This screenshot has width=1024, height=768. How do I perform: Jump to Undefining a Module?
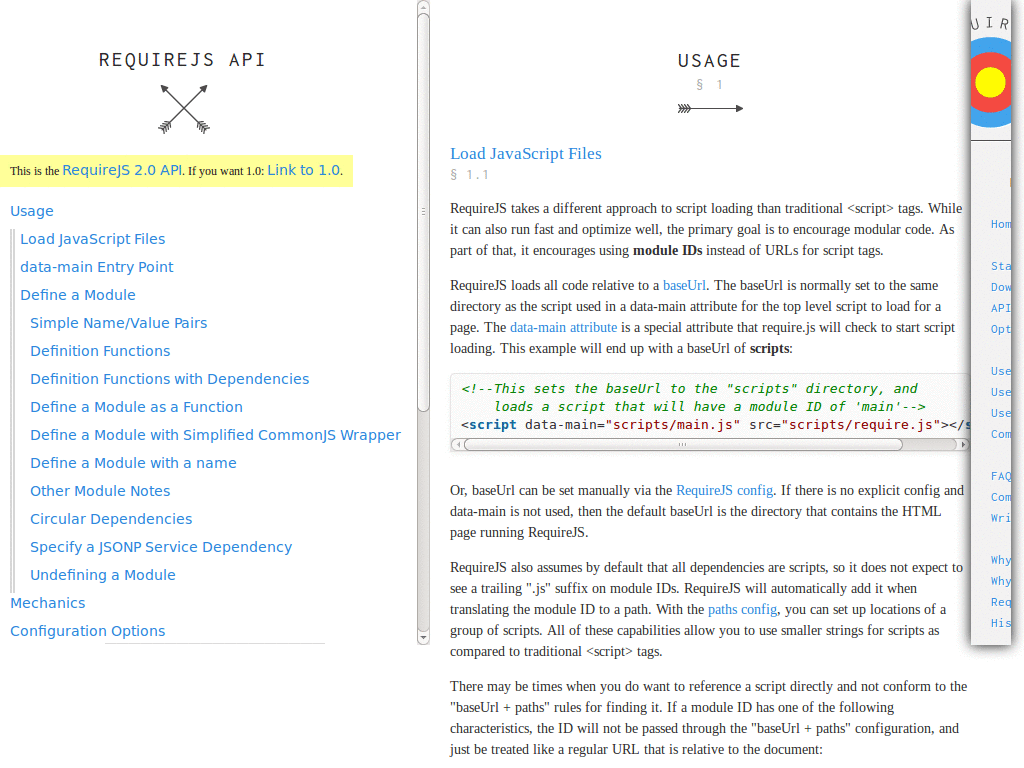[103, 576]
